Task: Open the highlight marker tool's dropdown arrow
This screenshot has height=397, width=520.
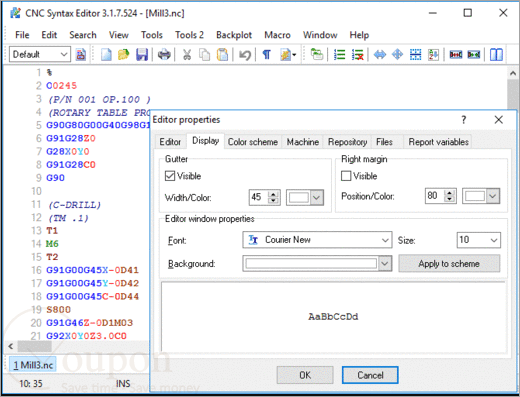Action: coord(294,55)
